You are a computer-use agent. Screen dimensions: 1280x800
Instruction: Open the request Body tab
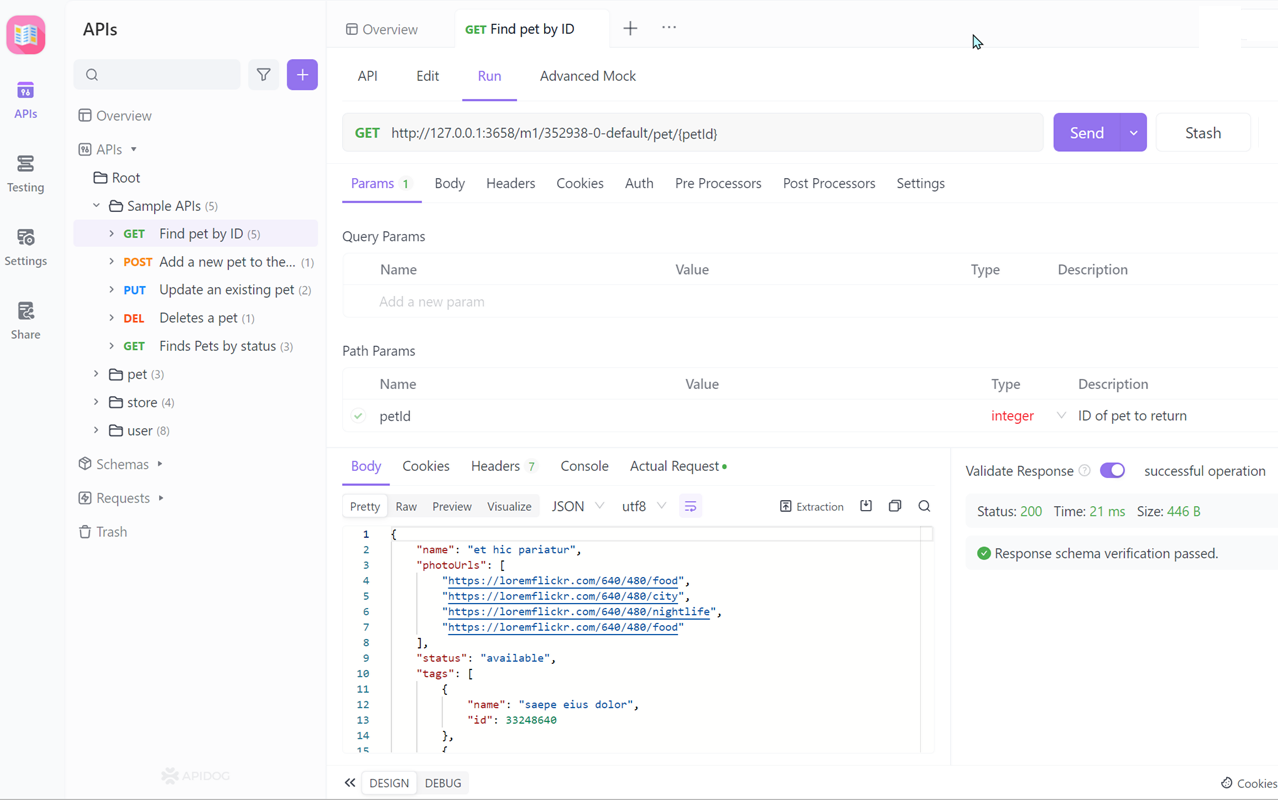click(450, 183)
